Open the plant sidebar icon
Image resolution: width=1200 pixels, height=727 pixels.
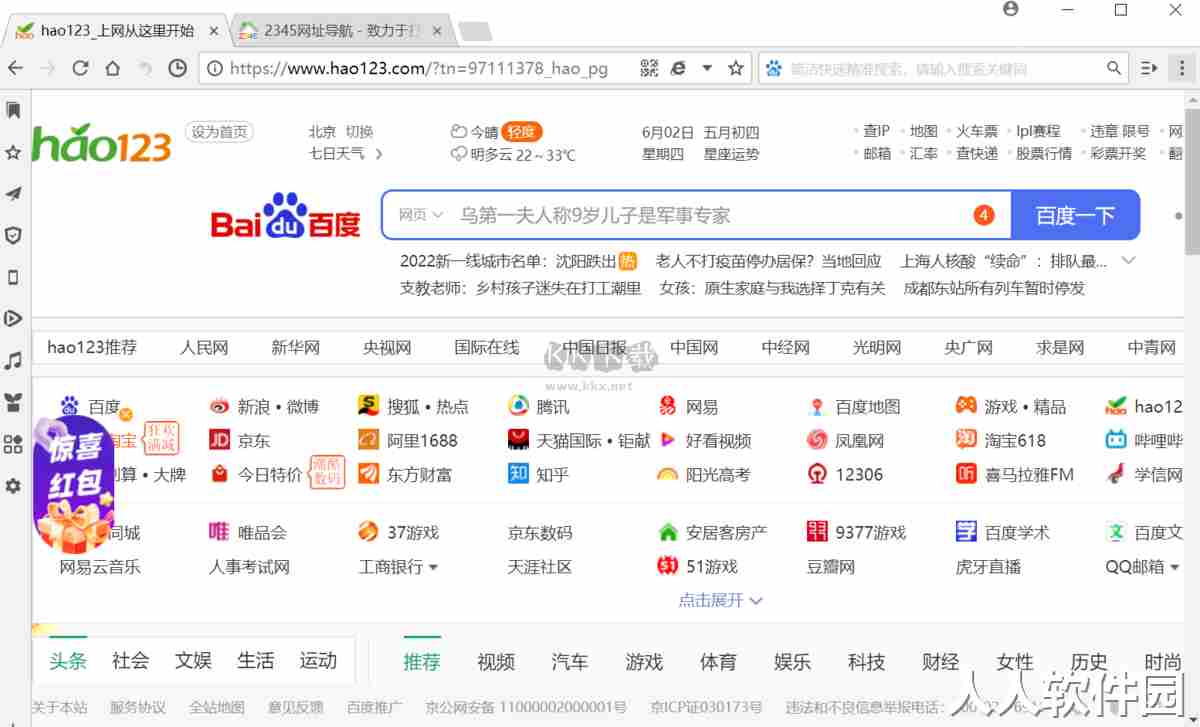point(13,402)
